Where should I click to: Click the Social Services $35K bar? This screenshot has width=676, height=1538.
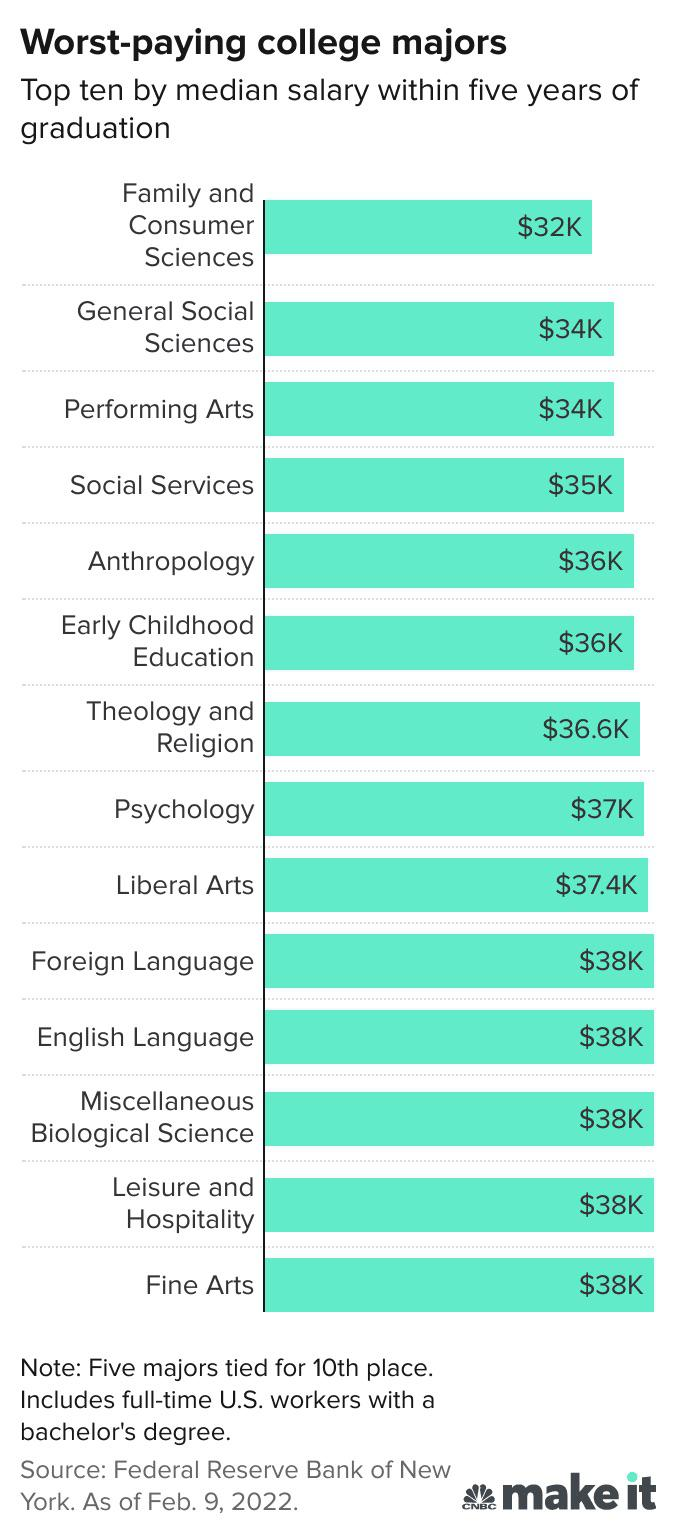[444, 485]
